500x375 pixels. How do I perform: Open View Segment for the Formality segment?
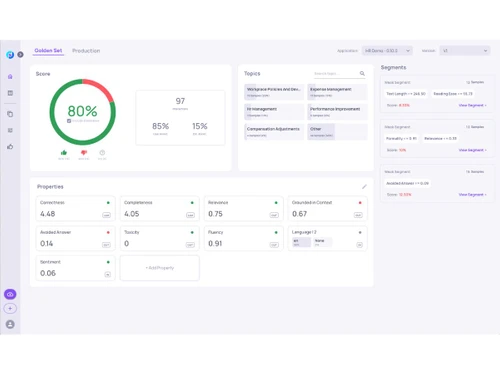(472, 150)
